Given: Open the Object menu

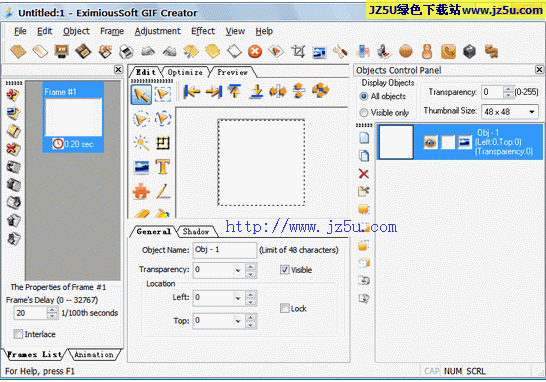Looking at the screenshot, I should point(76,31).
